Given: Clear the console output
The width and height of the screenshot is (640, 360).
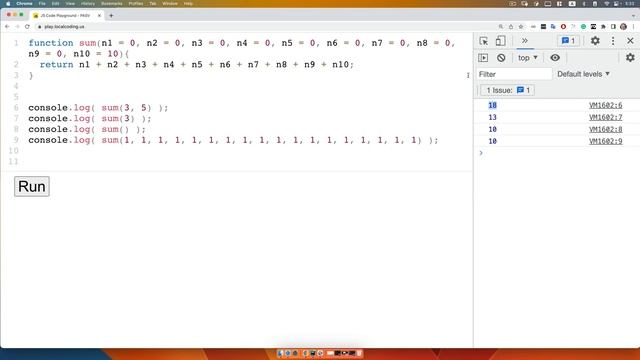Looking at the screenshot, I should point(501,58).
